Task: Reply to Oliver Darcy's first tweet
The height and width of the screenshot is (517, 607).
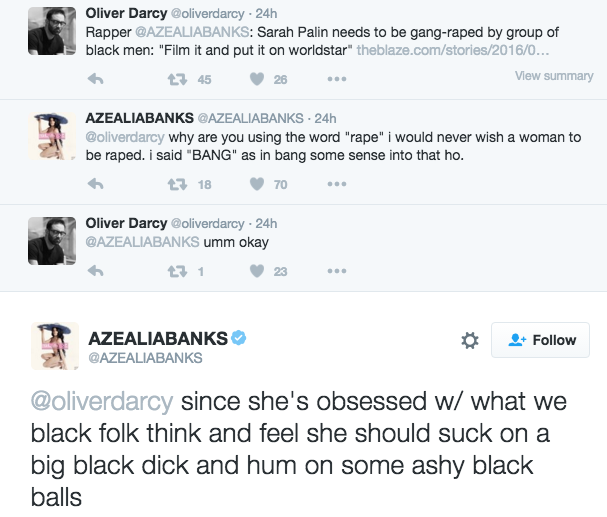Action: click(97, 80)
